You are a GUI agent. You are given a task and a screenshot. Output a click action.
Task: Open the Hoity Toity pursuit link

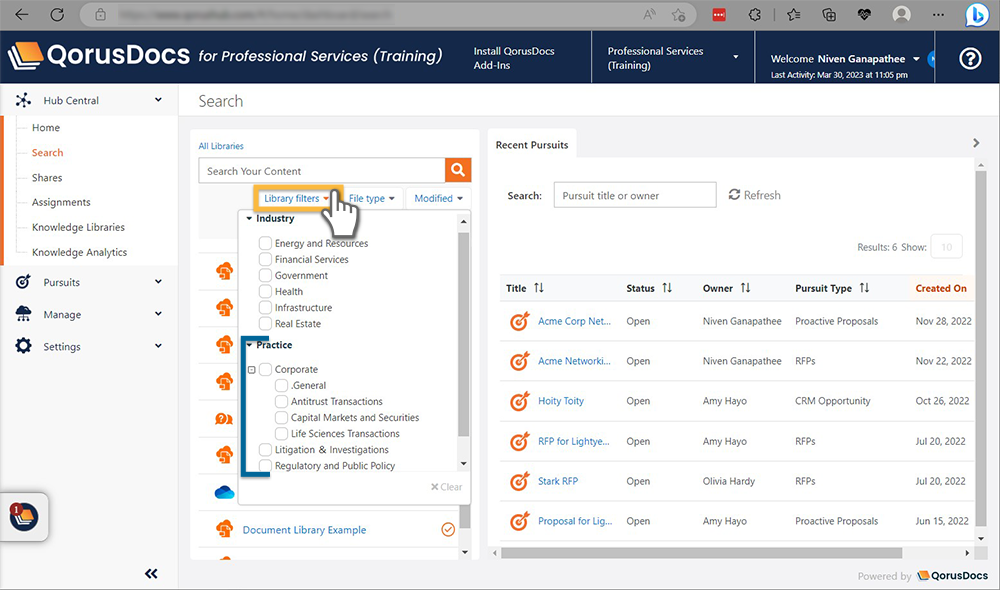[x=560, y=401]
